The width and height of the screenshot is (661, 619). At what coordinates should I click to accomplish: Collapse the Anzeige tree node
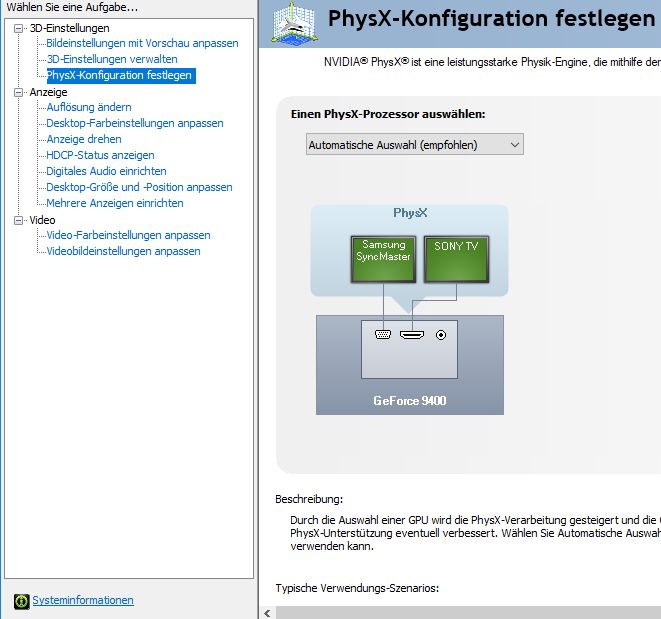coord(19,92)
